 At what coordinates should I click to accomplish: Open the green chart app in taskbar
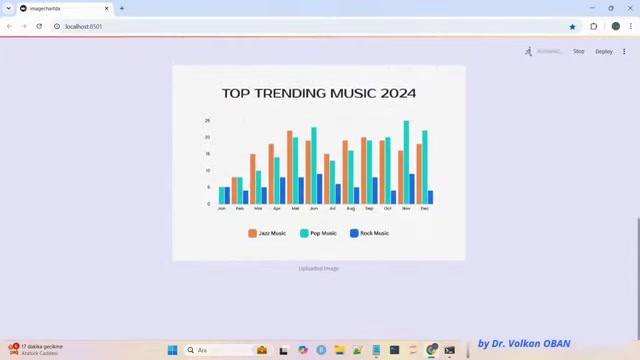click(x=358, y=350)
